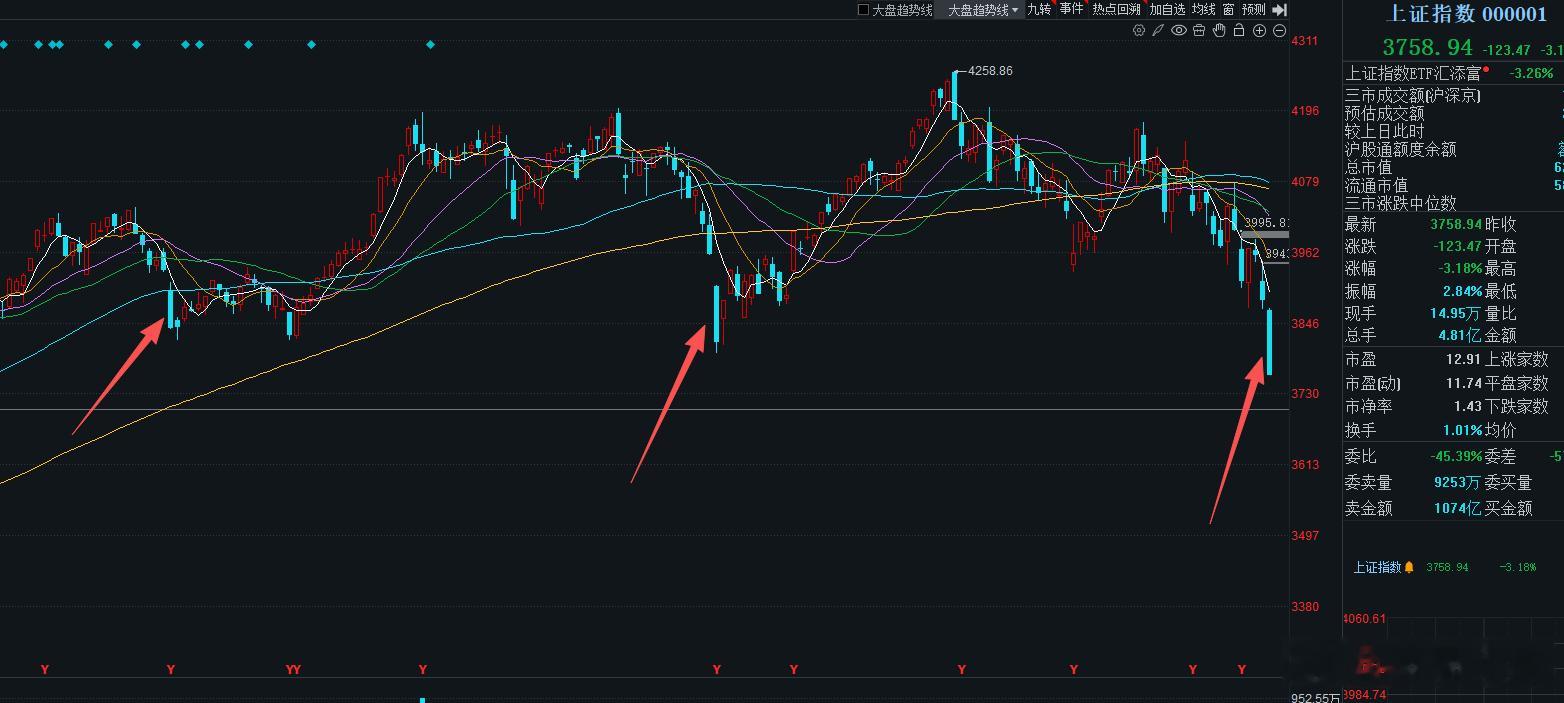Image resolution: width=1564 pixels, height=703 pixels.
Task: Click the 下跌家数 label
Action: (x=1516, y=406)
